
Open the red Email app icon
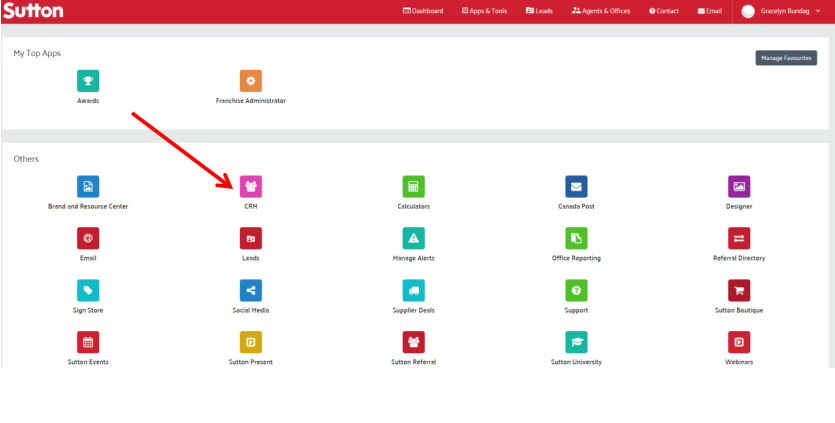[x=88, y=238]
